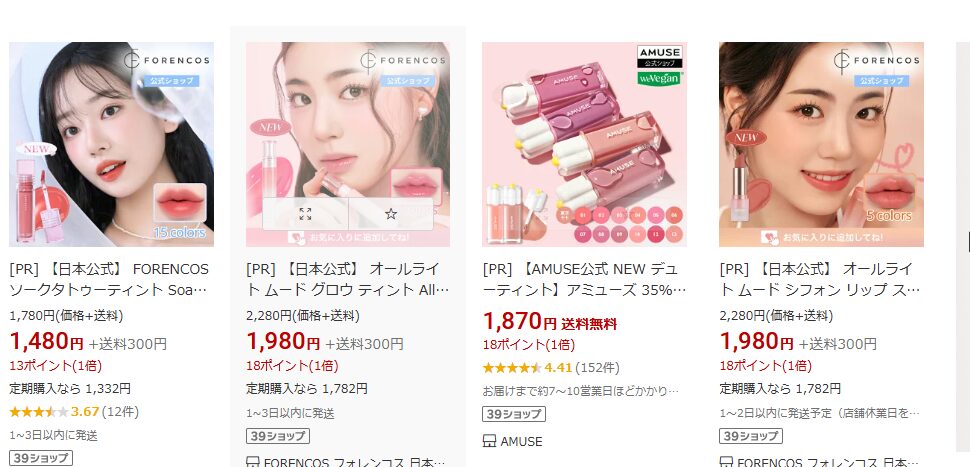This screenshot has height=467, width=970.
Task: Click the 39ショップ badge under AMUSE product
Action: click(x=514, y=414)
